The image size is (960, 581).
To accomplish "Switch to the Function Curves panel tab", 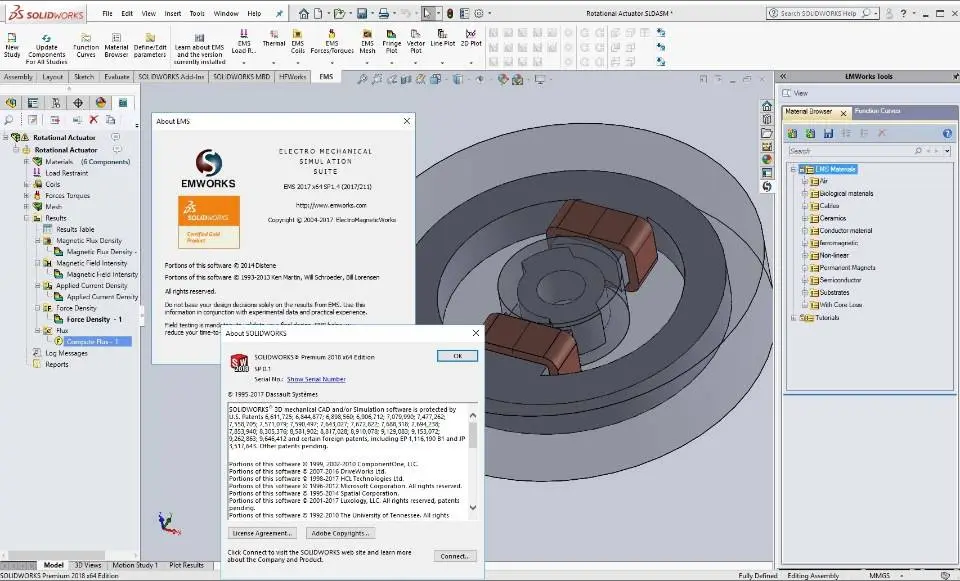I will pos(877,111).
